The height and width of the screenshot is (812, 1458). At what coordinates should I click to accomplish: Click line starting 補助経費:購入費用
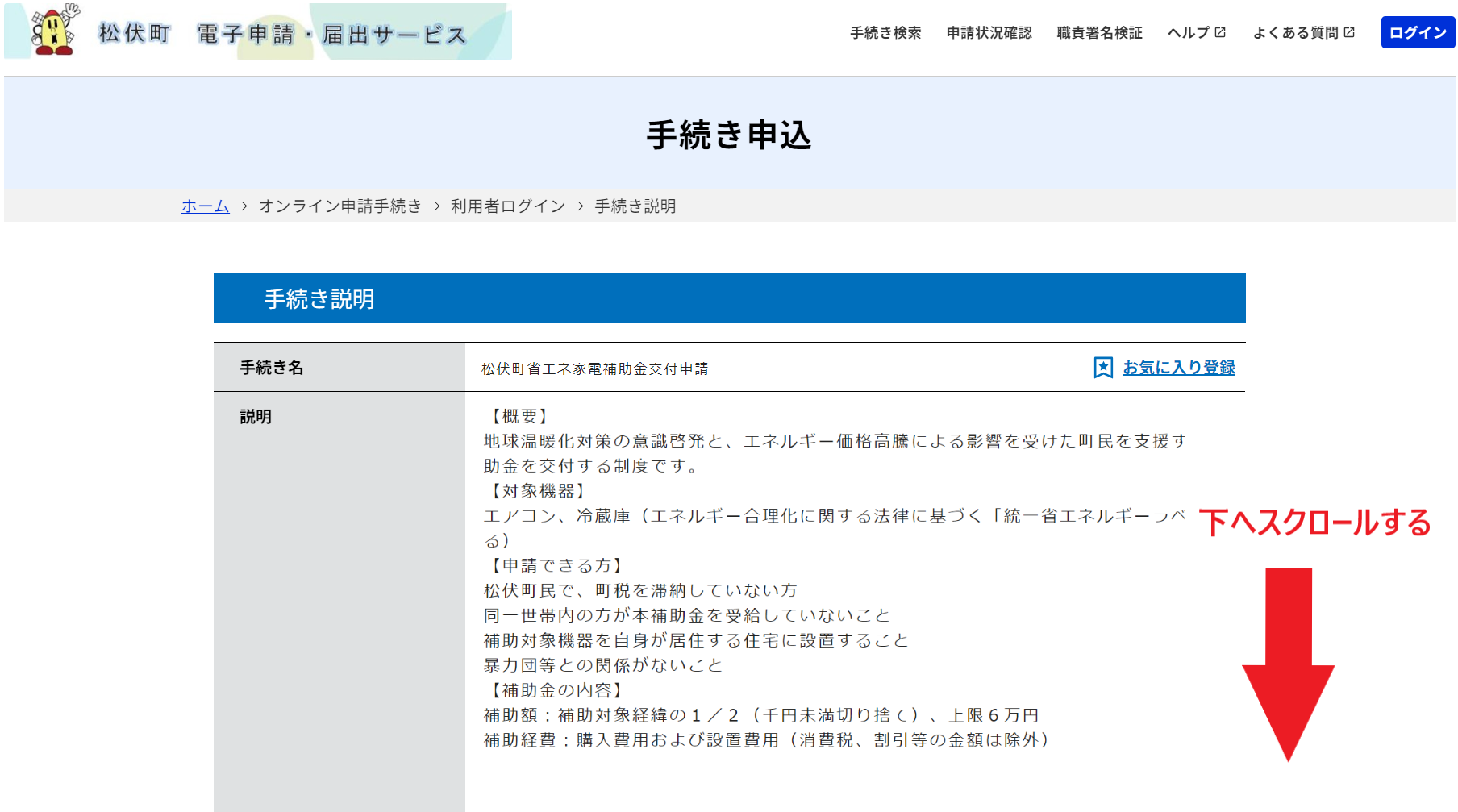tap(766, 740)
